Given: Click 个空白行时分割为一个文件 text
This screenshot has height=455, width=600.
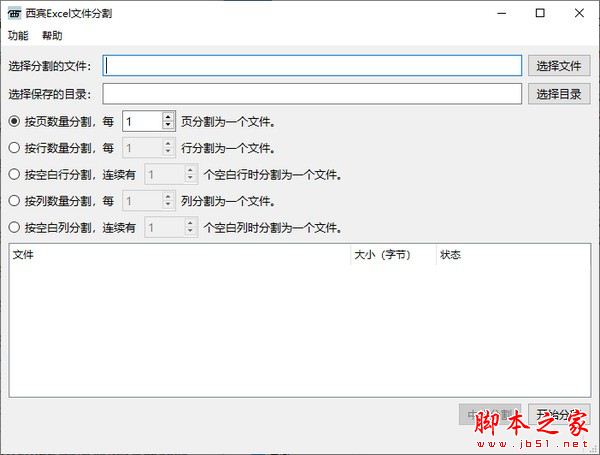Looking at the screenshot, I should click(x=272, y=175).
